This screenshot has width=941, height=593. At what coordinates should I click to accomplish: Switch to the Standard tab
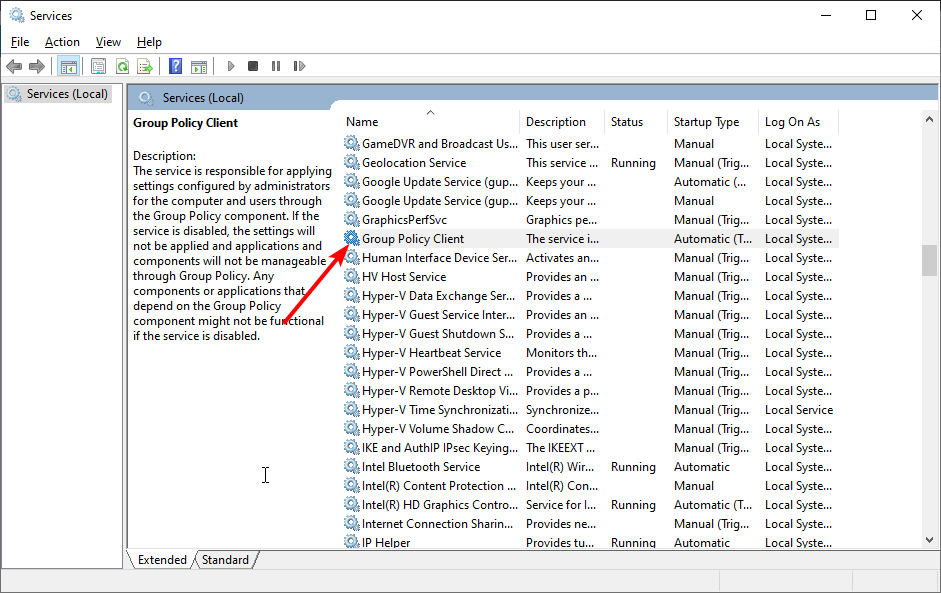(225, 559)
